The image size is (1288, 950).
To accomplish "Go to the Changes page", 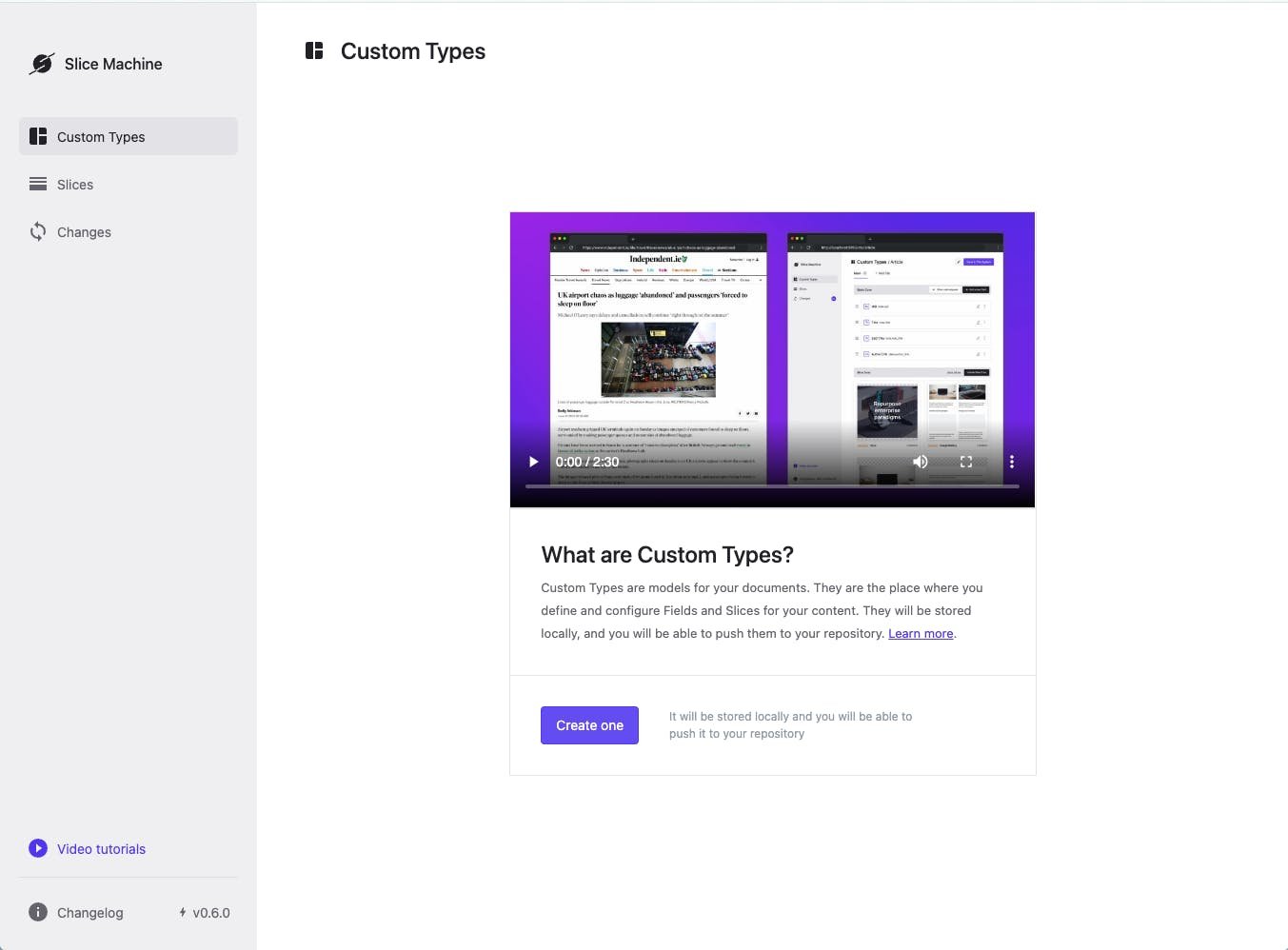I will coord(84,232).
